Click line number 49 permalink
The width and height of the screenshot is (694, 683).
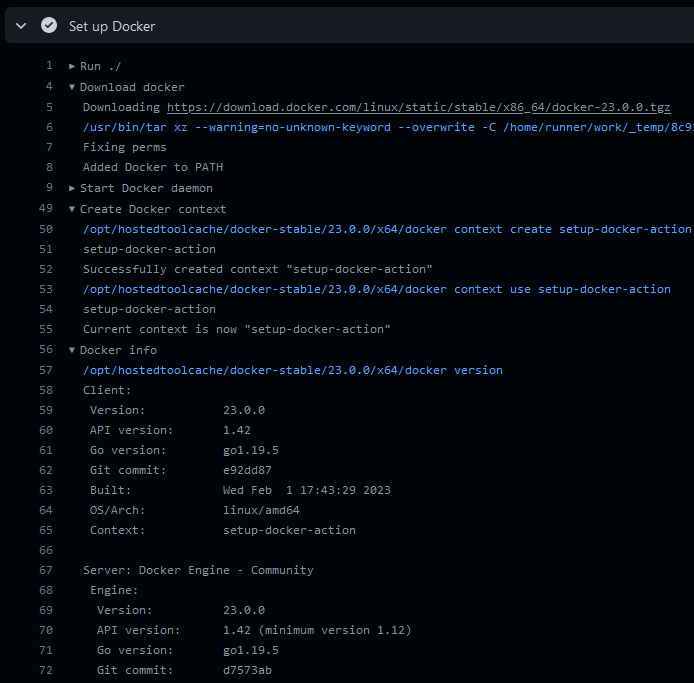tap(45, 209)
